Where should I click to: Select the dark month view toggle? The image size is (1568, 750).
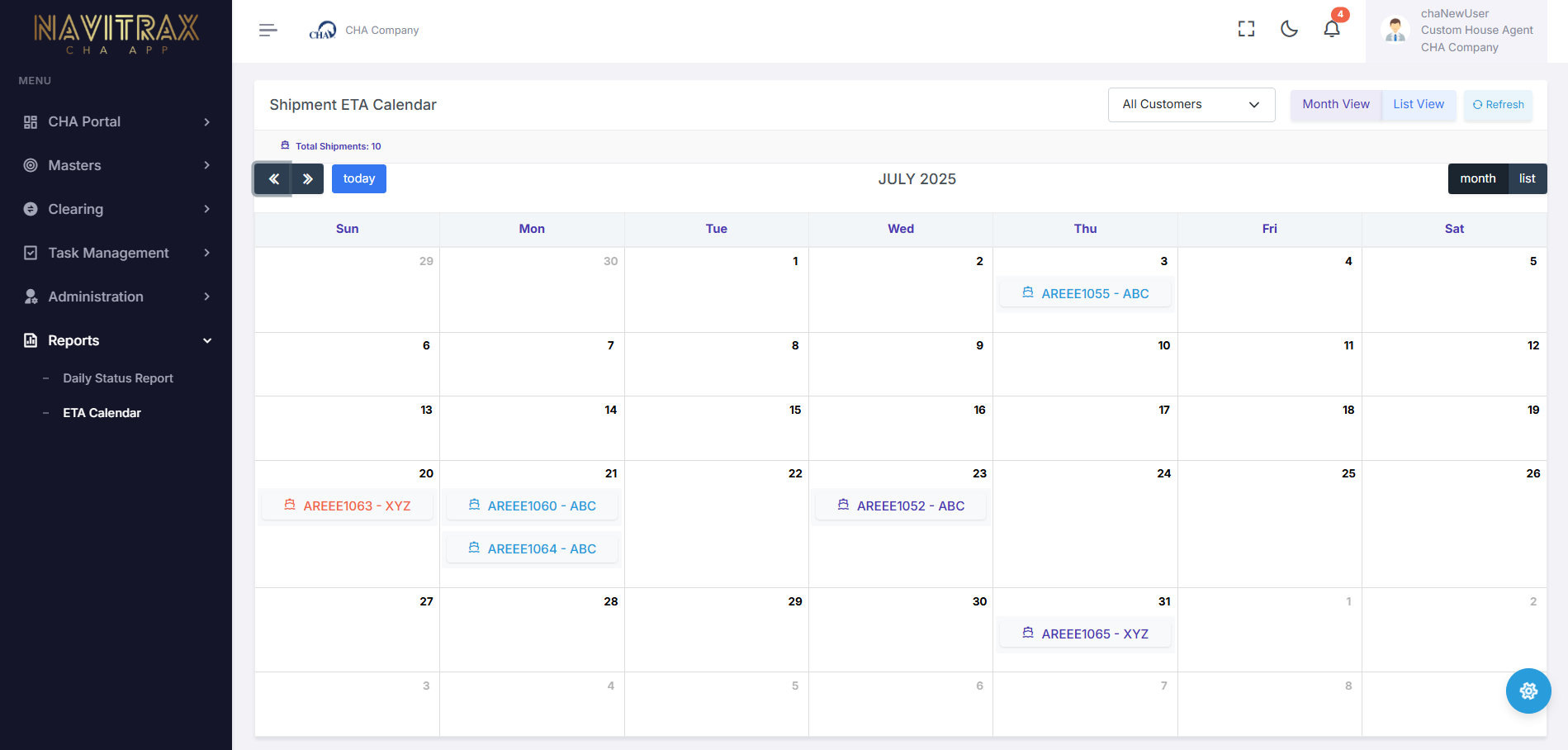tap(1477, 179)
